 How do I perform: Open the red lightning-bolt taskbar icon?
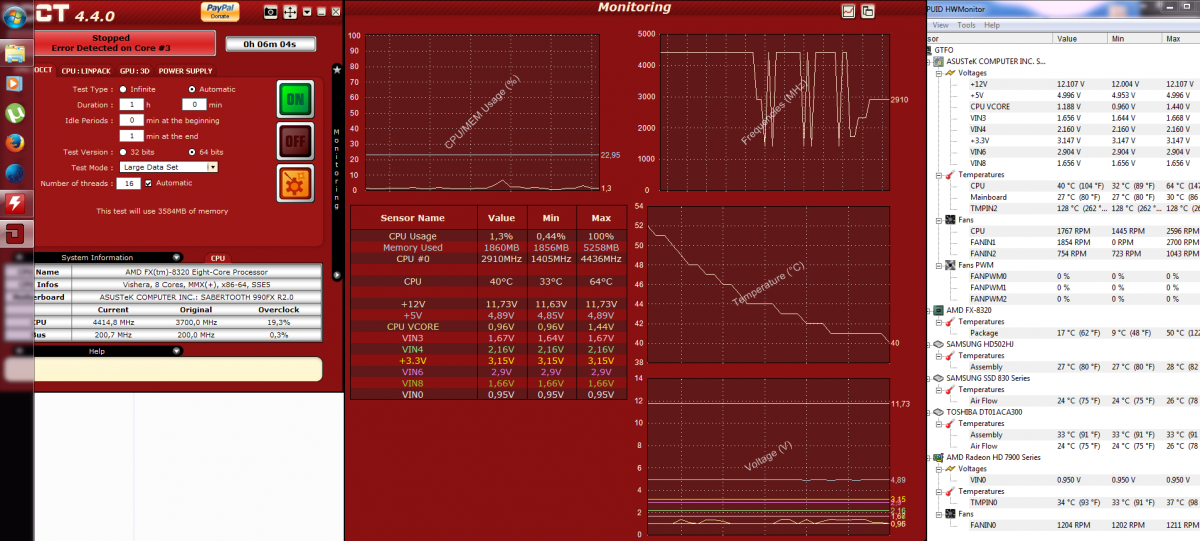coord(14,204)
